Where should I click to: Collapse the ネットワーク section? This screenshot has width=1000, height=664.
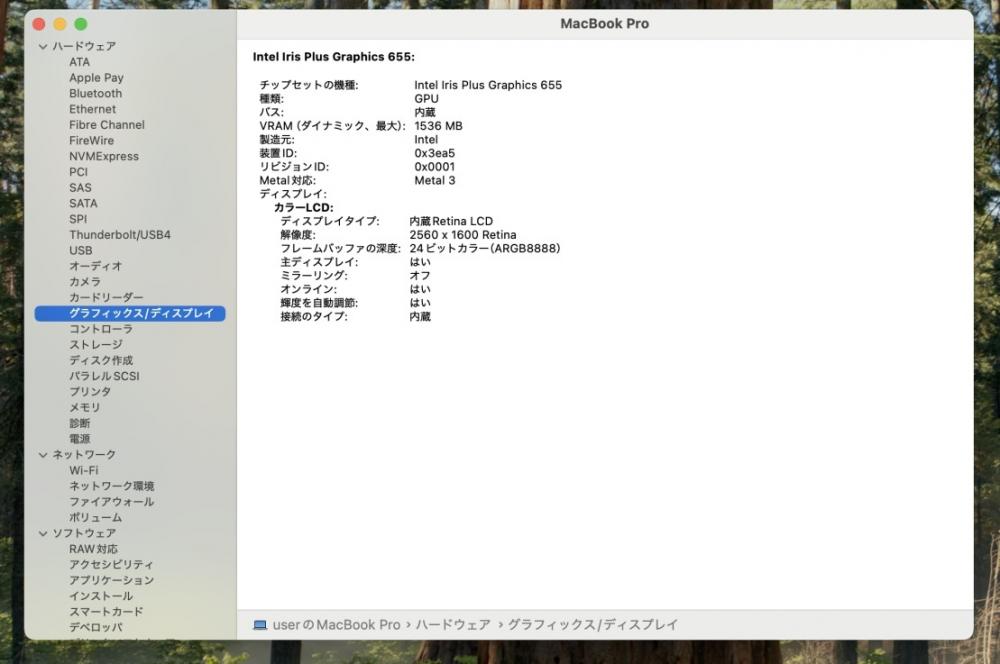click(x=43, y=455)
